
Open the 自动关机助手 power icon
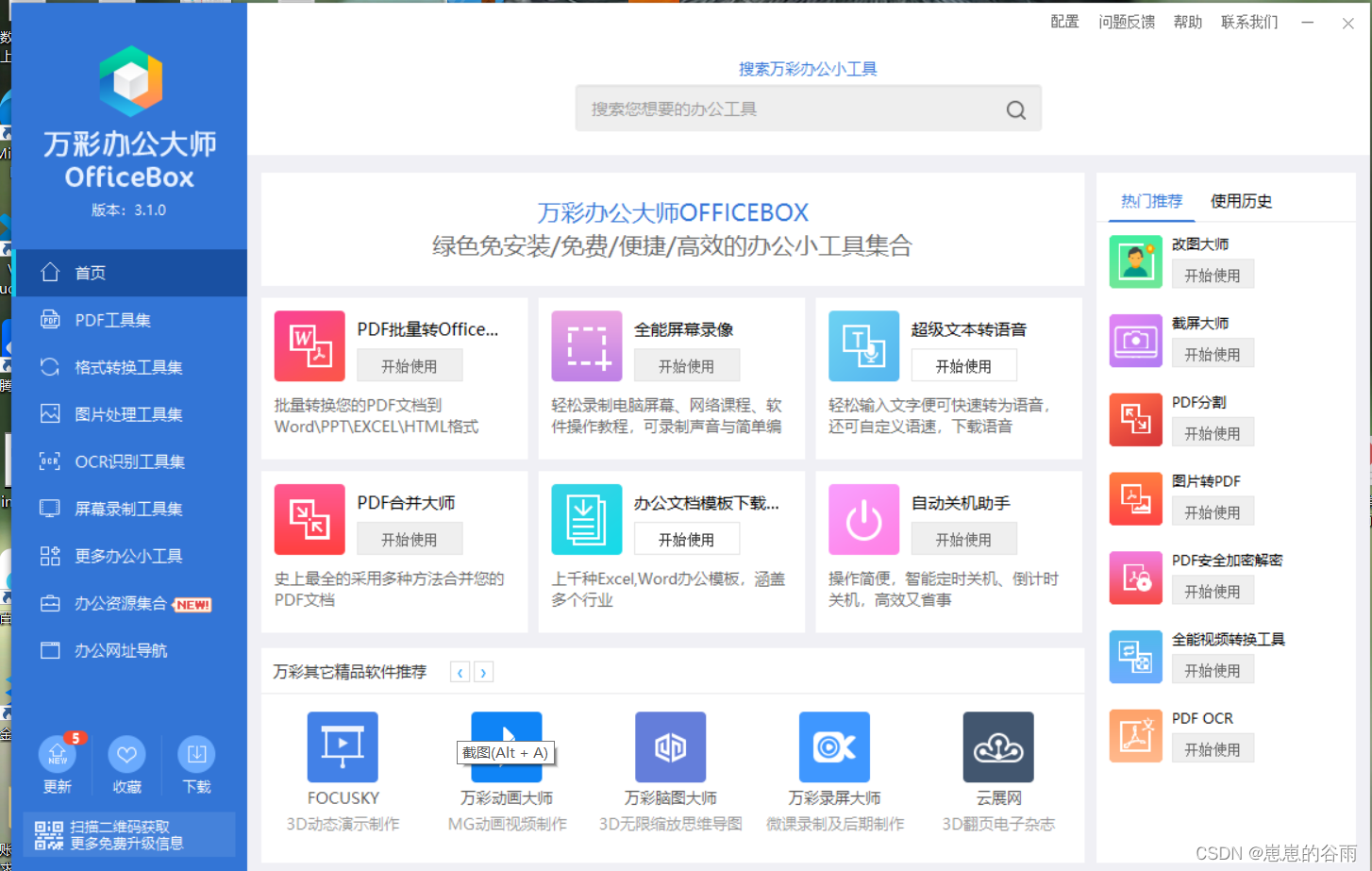click(864, 519)
